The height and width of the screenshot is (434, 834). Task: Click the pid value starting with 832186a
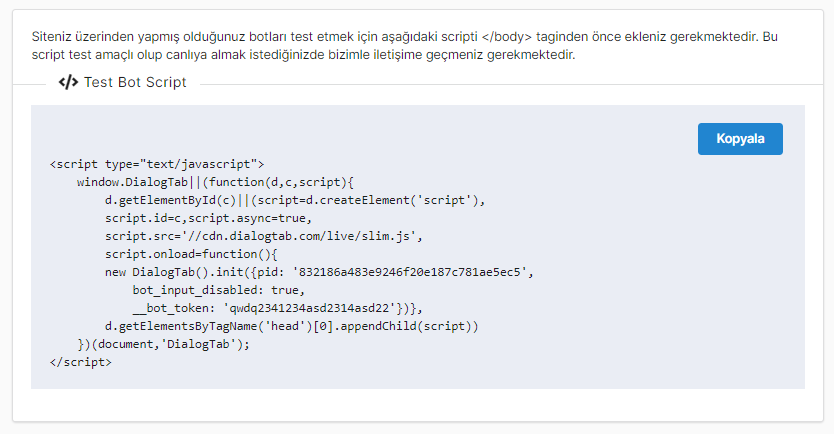[412, 272]
